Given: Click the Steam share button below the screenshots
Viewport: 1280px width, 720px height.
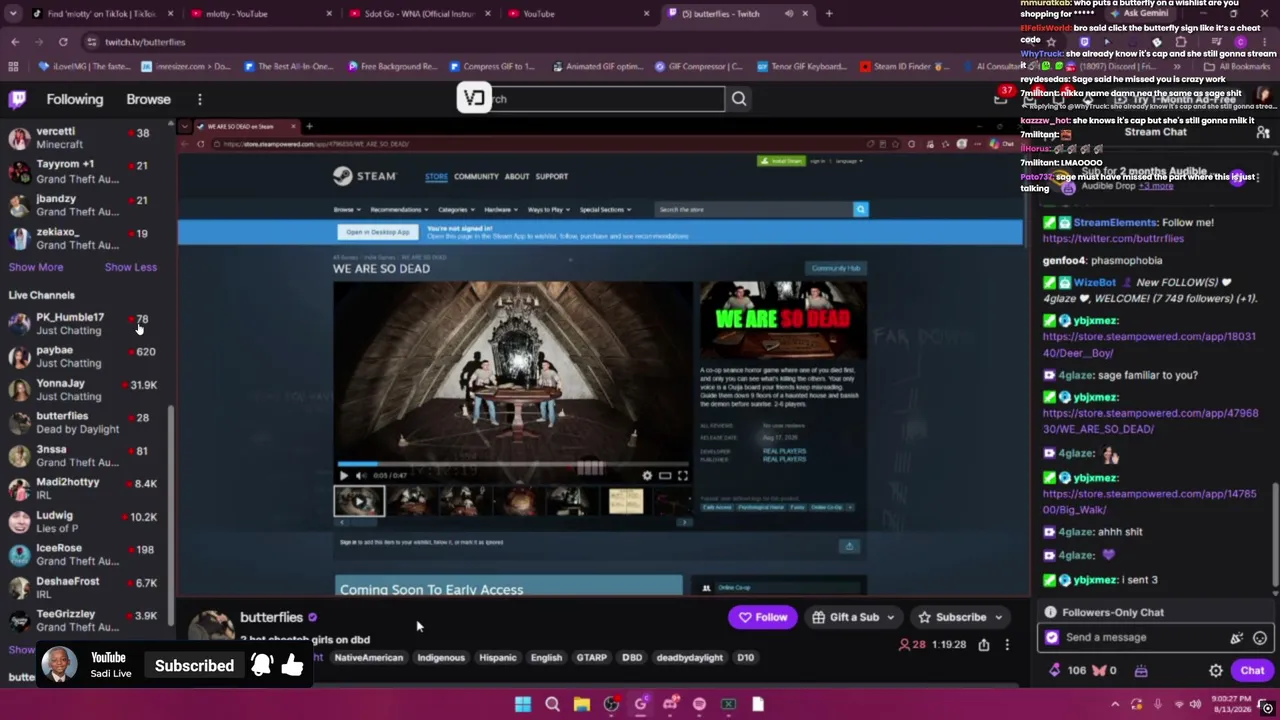Looking at the screenshot, I should click(x=849, y=546).
